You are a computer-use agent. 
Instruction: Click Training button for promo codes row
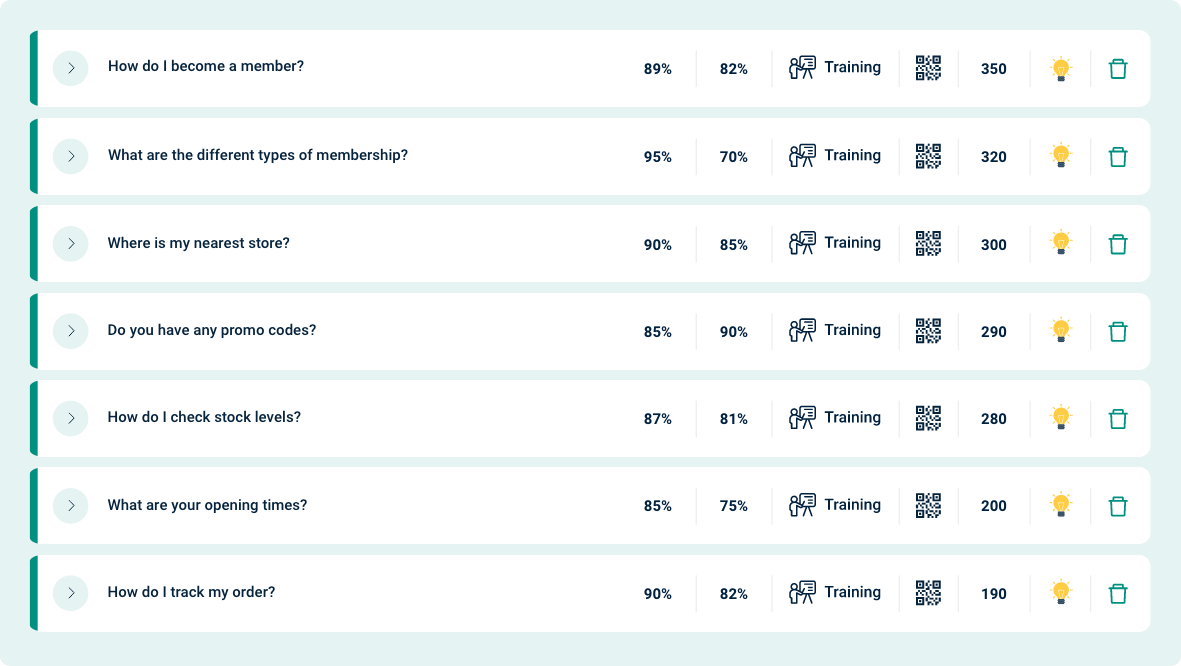point(835,330)
